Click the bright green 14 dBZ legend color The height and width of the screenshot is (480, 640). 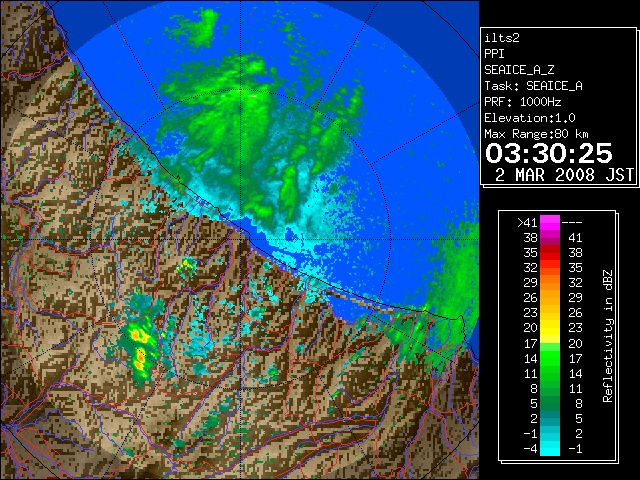tap(550, 358)
